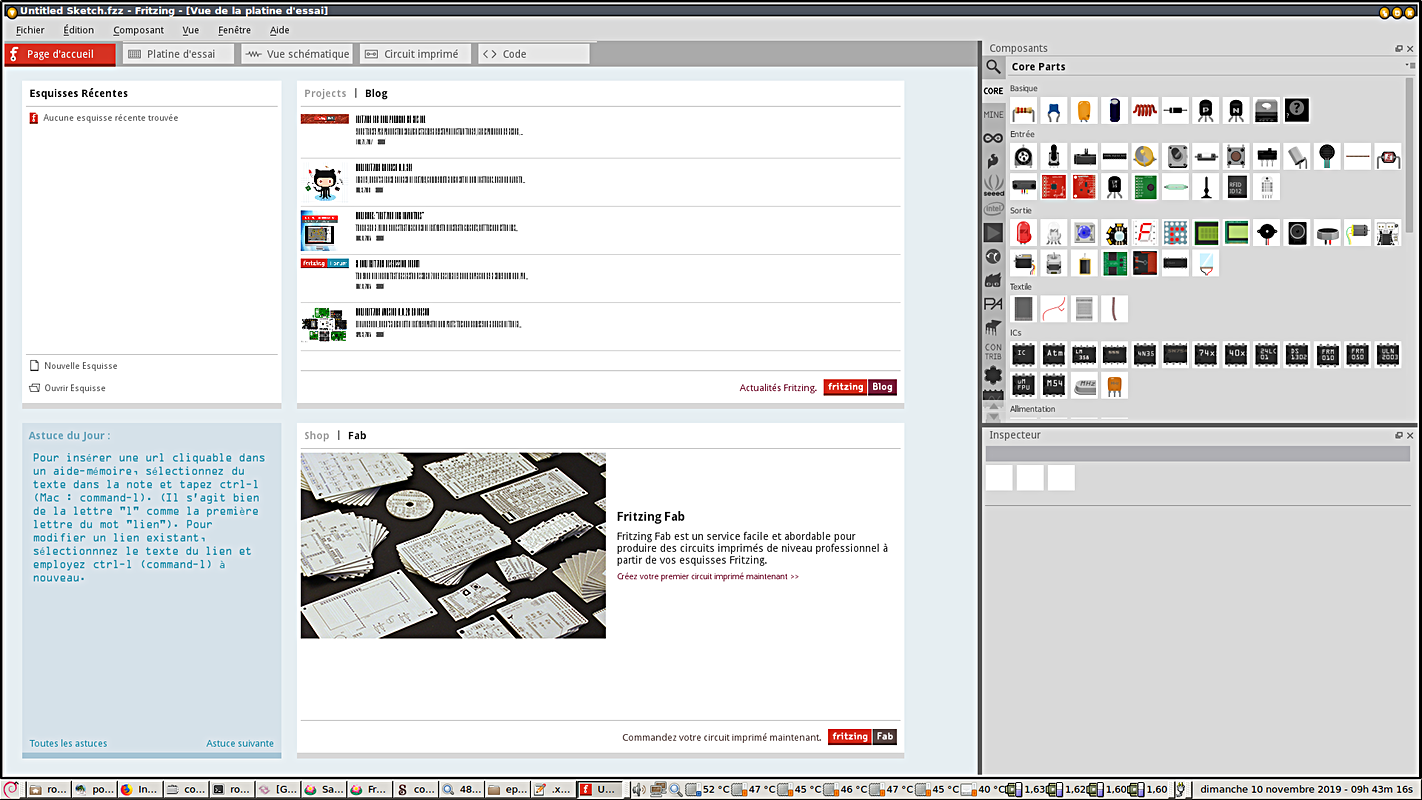Image resolution: width=1422 pixels, height=800 pixels.
Task: Select the NPN transistor part
Action: click(x=1236, y=110)
